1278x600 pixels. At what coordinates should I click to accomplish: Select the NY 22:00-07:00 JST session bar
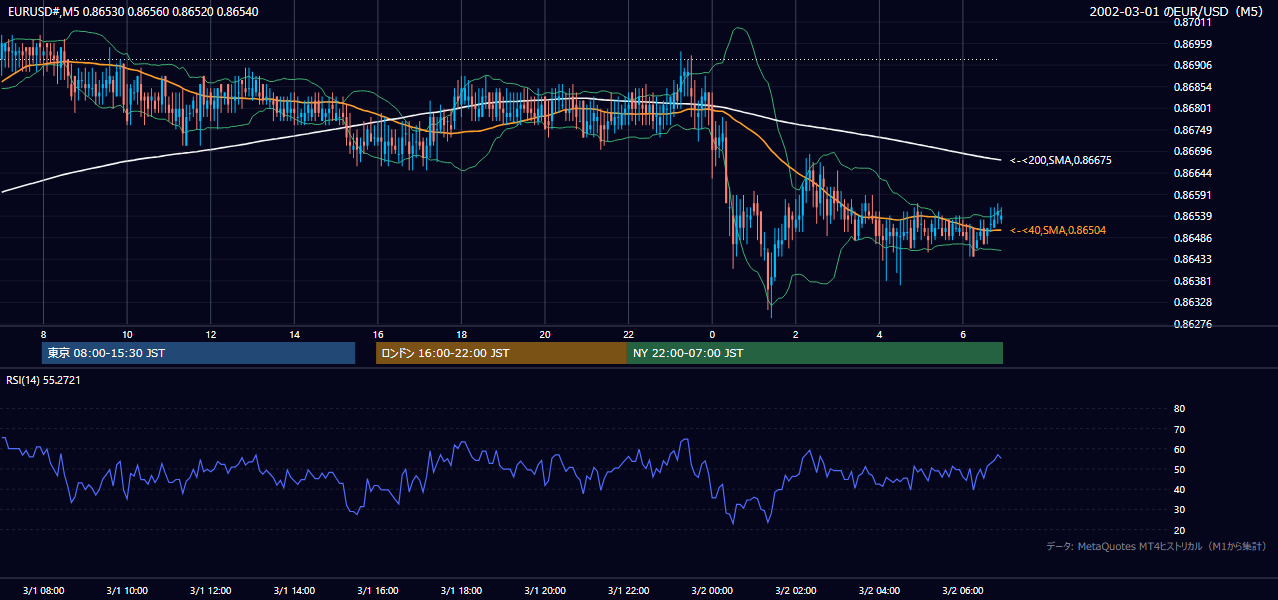click(815, 353)
